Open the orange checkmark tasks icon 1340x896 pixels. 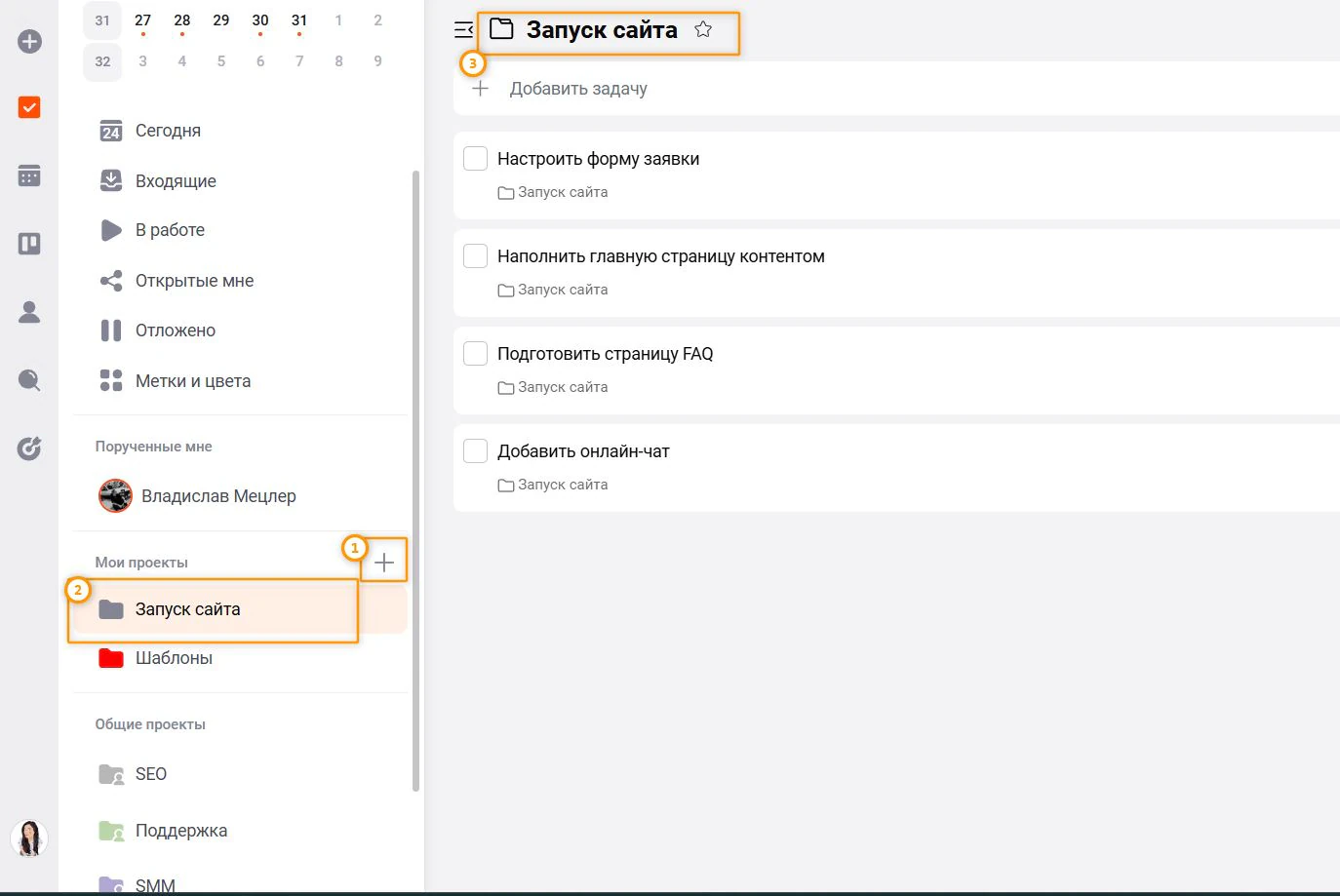(x=29, y=107)
